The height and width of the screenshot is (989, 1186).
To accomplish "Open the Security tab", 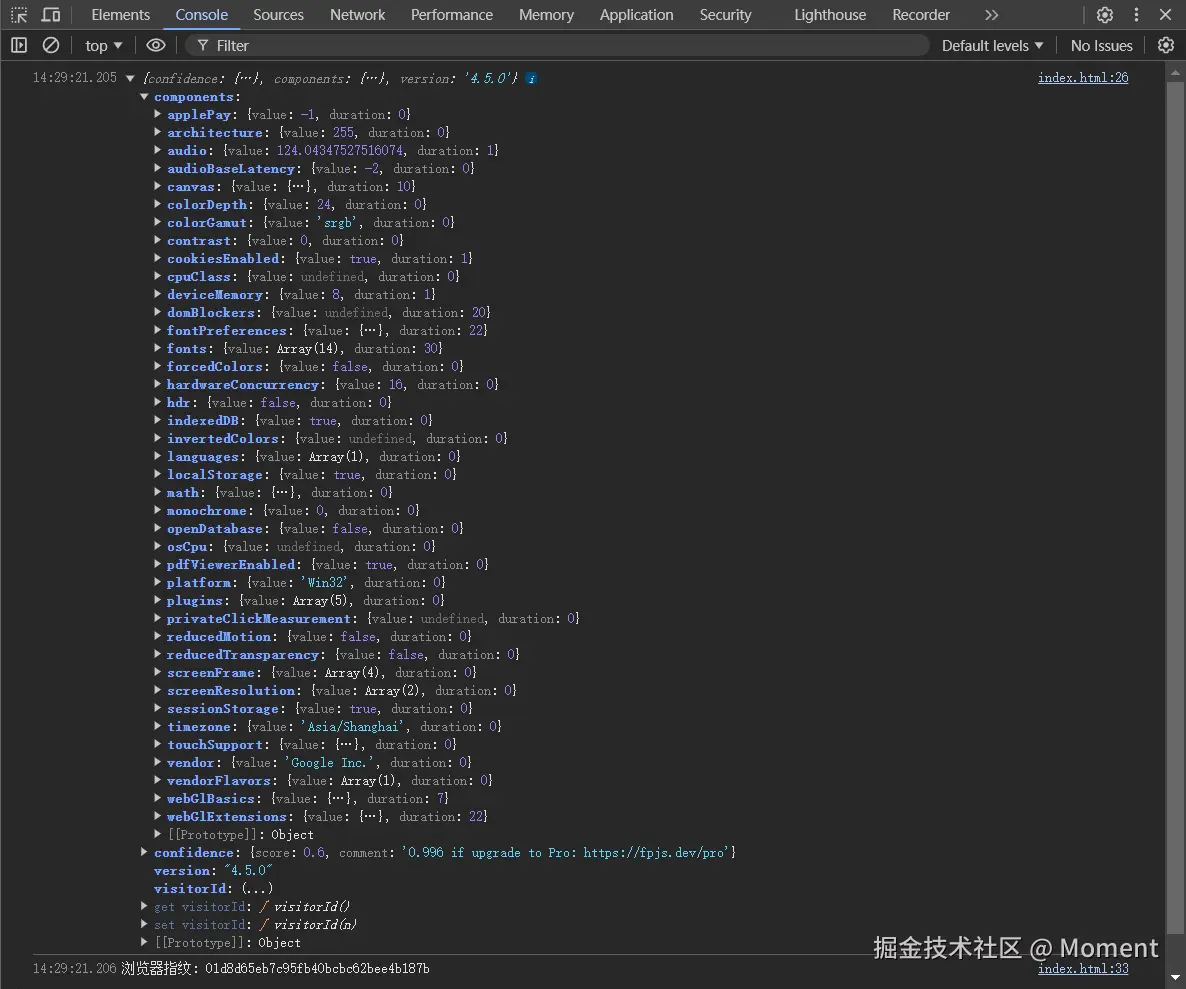I will tap(725, 14).
